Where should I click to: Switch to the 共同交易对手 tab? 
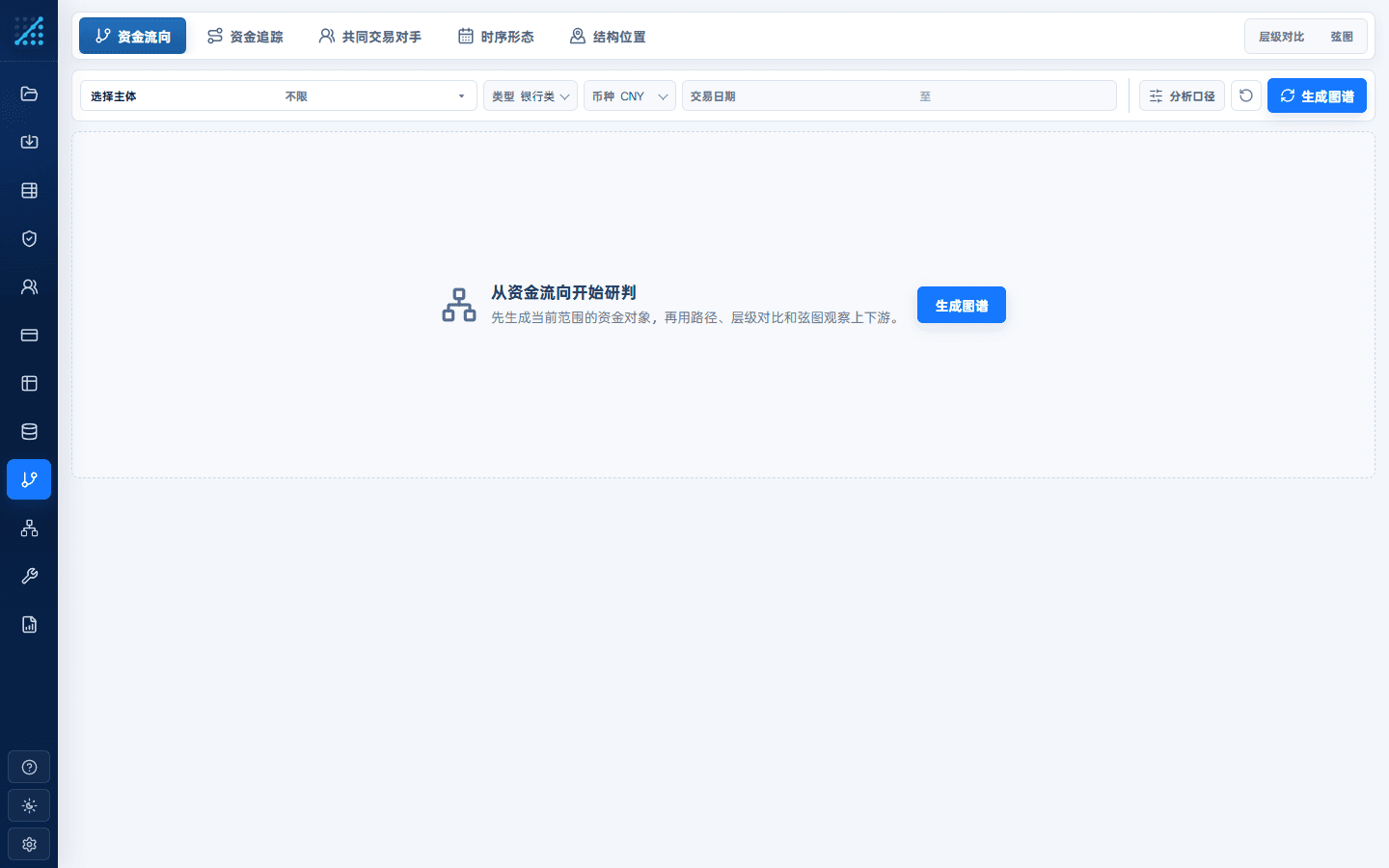click(x=370, y=36)
